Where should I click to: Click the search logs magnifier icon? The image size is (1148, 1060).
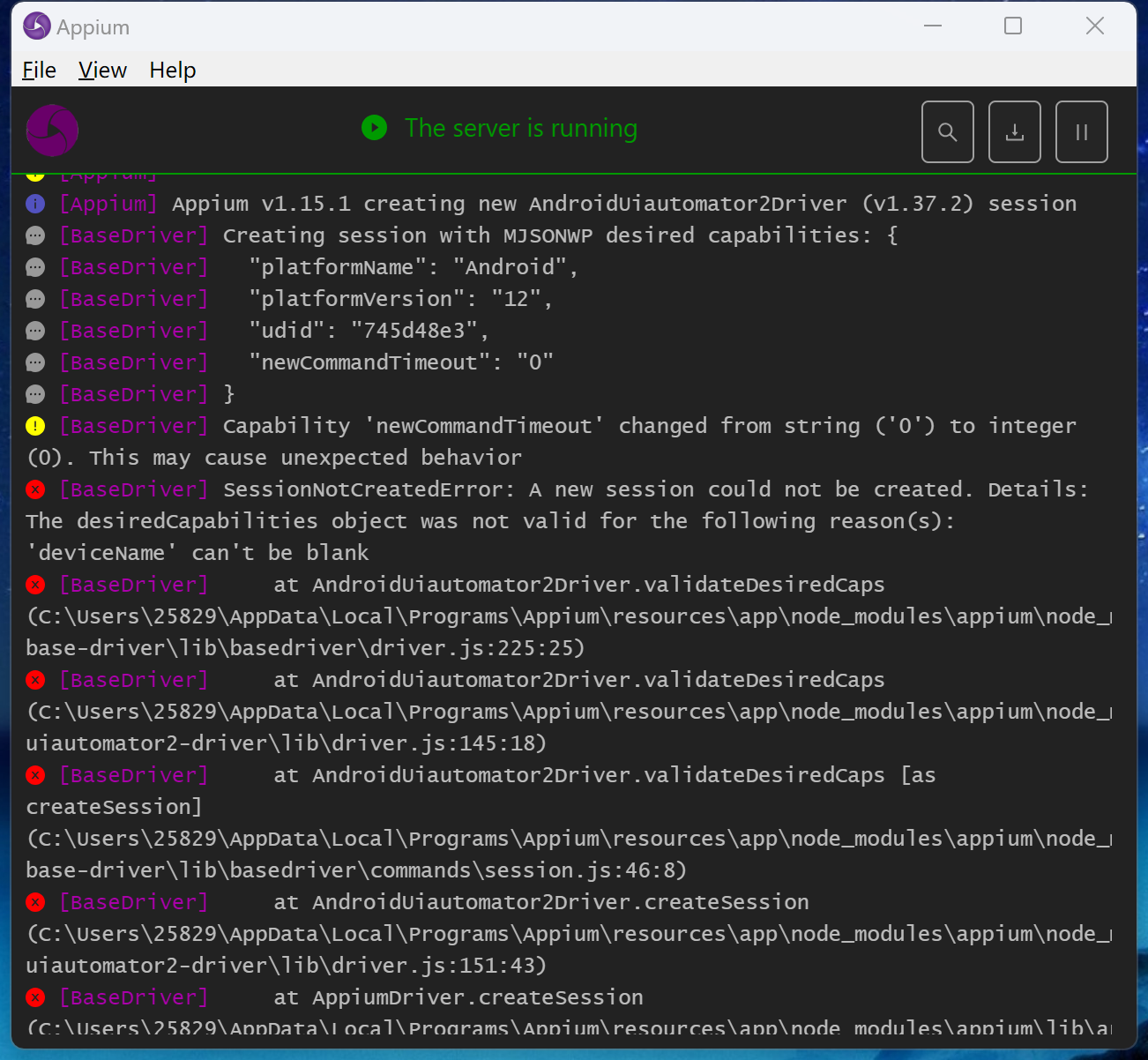(x=947, y=132)
